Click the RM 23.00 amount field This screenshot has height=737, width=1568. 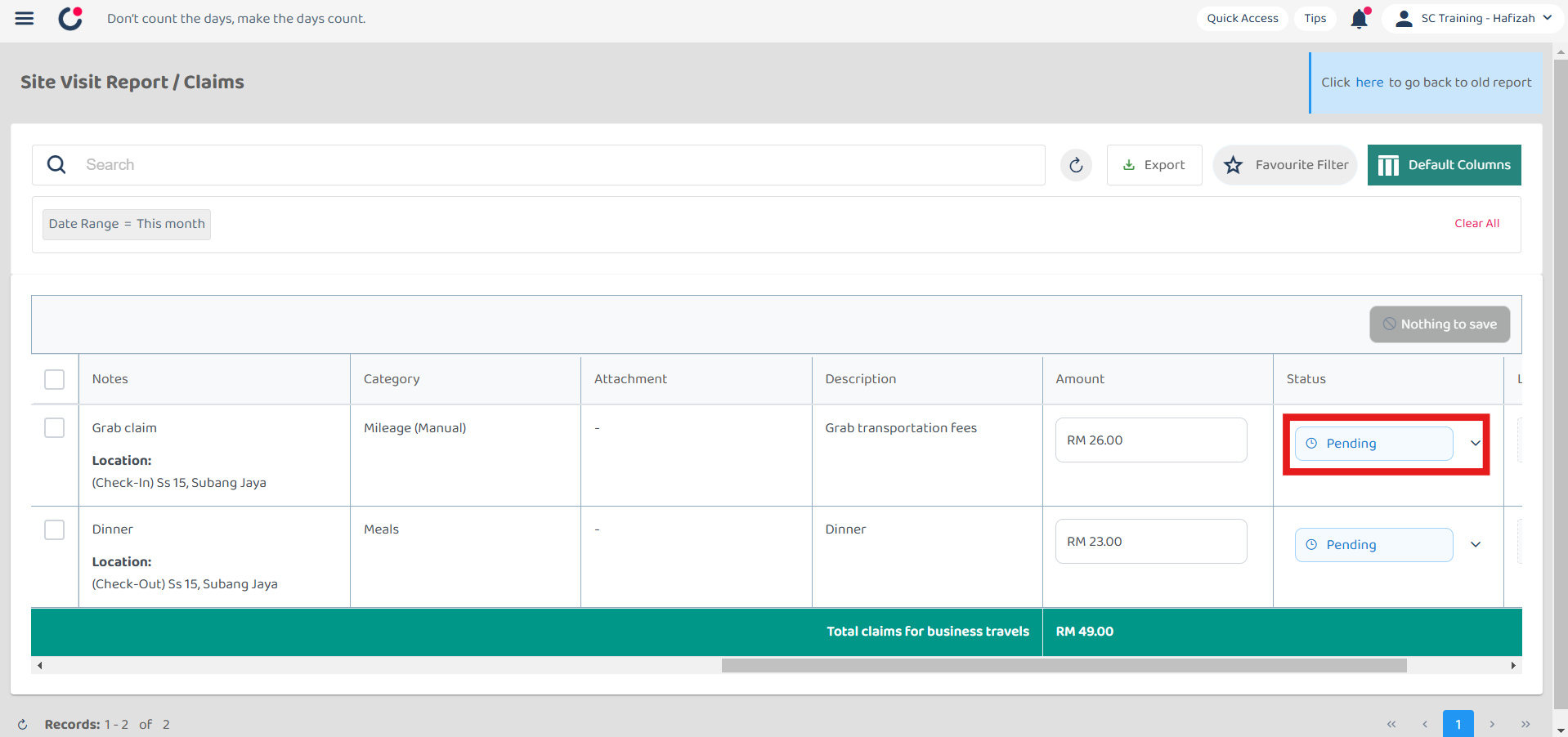[x=1151, y=542]
